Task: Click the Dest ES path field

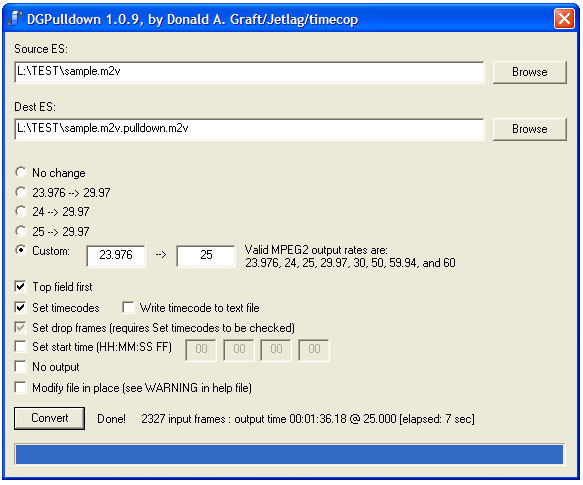Action: point(249,129)
